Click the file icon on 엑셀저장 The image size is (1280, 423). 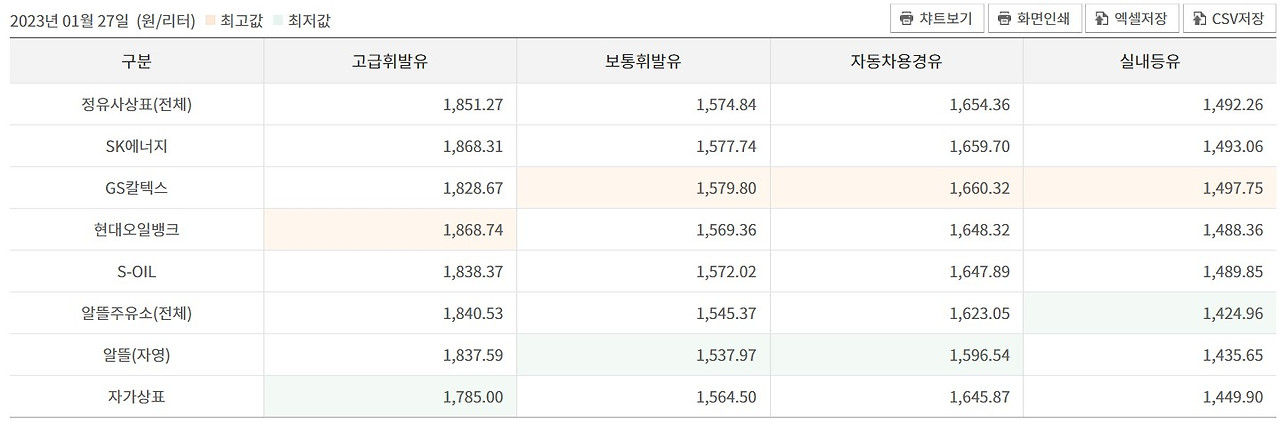click(x=1101, y=19)
